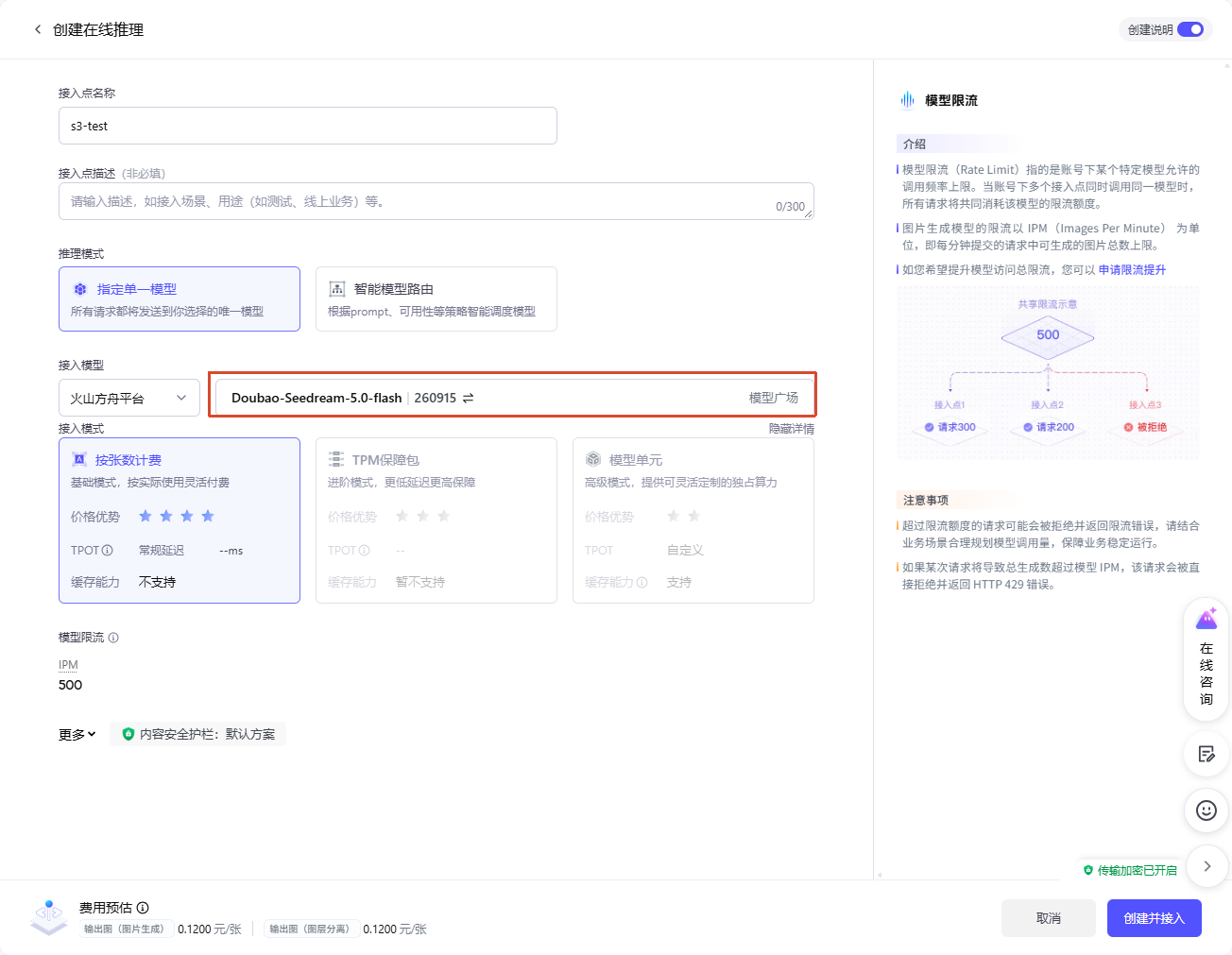
Task: Click the swap icon next to 260915
Action: click(x=468, y=398)
